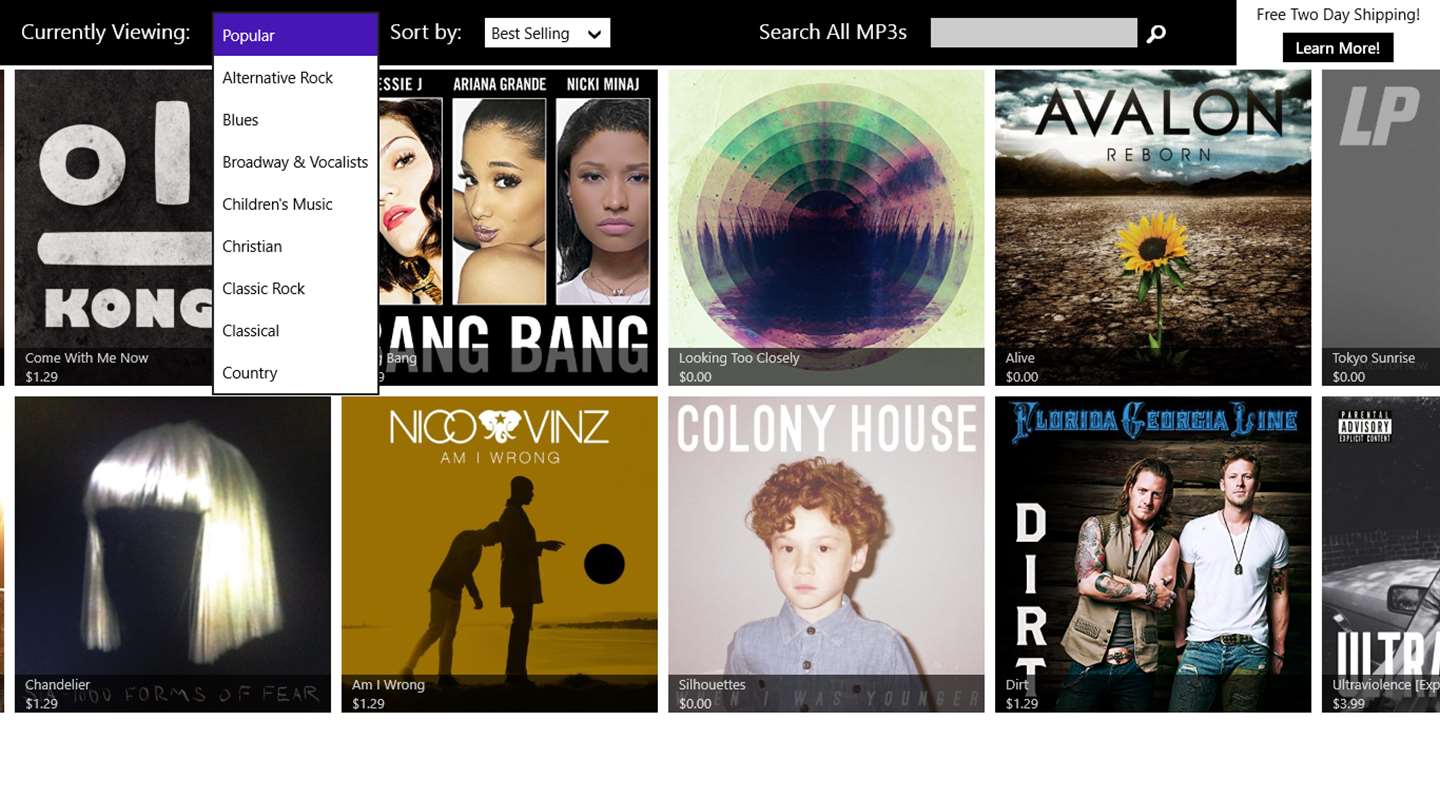Image resolution: width=1440 pixels, height=810 pixels.
Task: Click the Learn More! button
Action: click(1337, 48)
